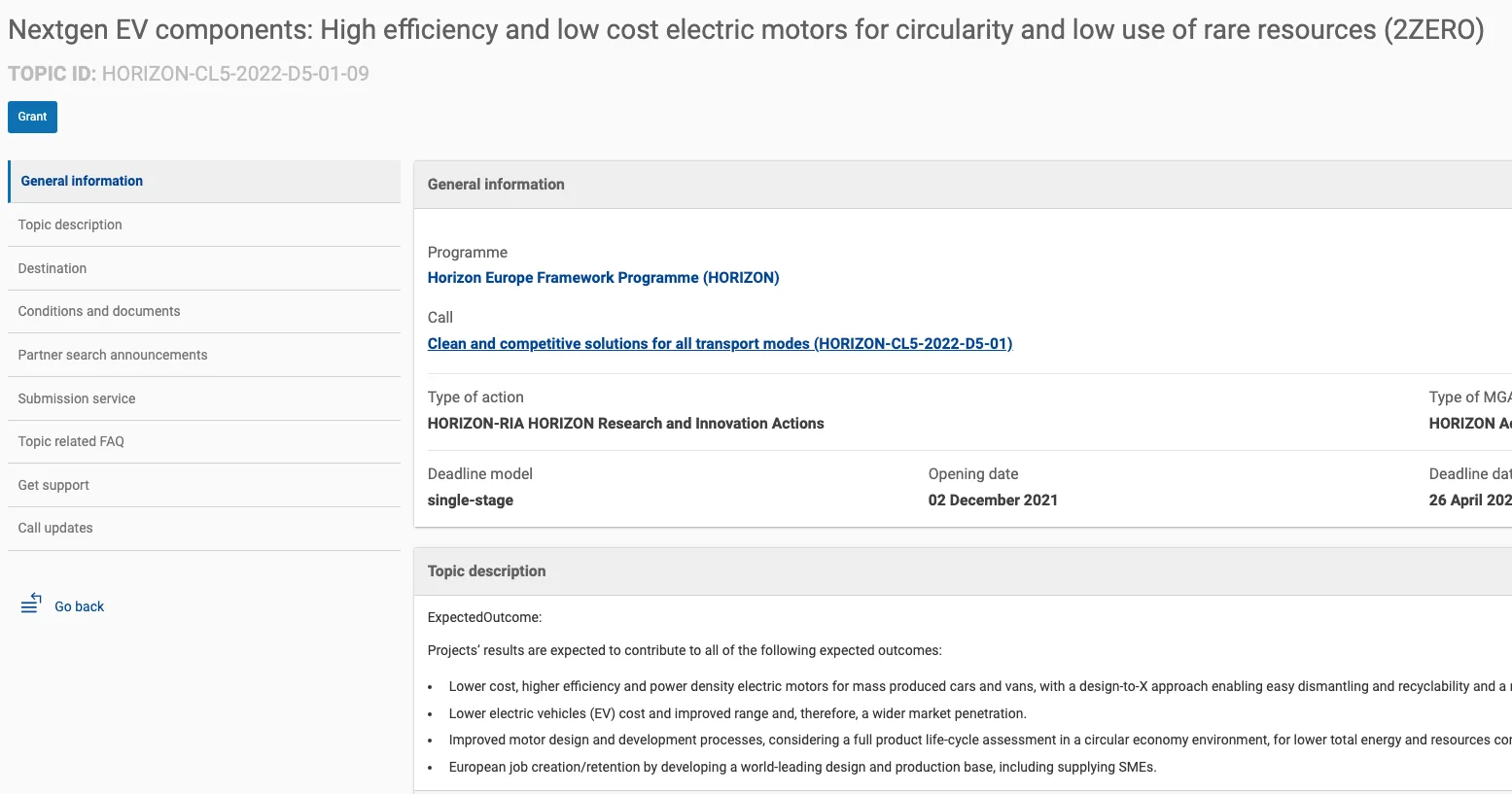View the Topic related FAQ

point(71,441)
